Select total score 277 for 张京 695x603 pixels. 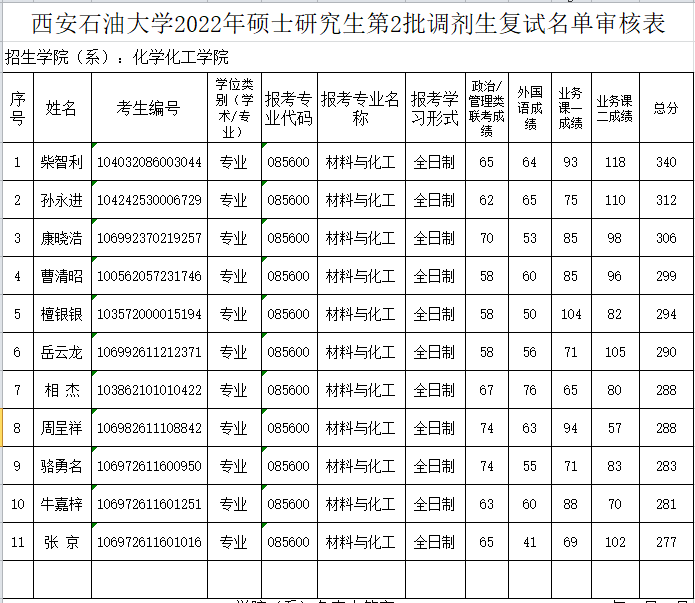point(665,542)
